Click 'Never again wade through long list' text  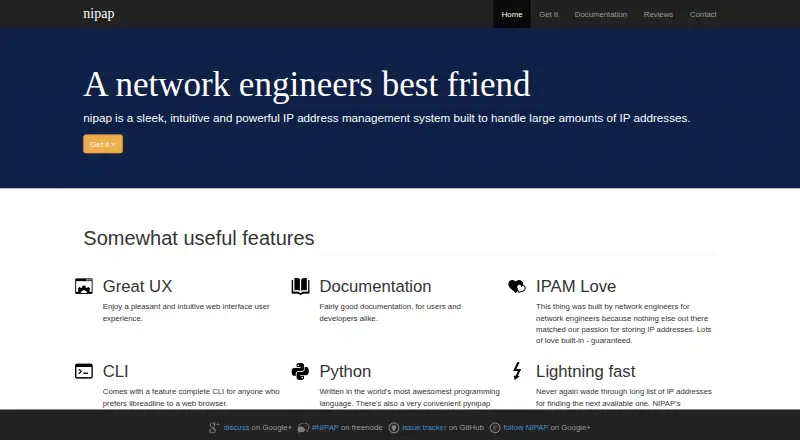pyautogui.click(x=623, y=398)
